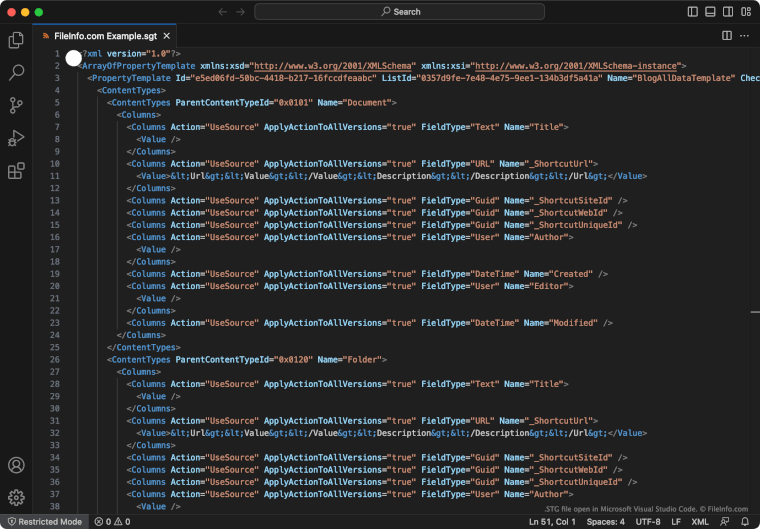Open the notifications bell icon

745,522
